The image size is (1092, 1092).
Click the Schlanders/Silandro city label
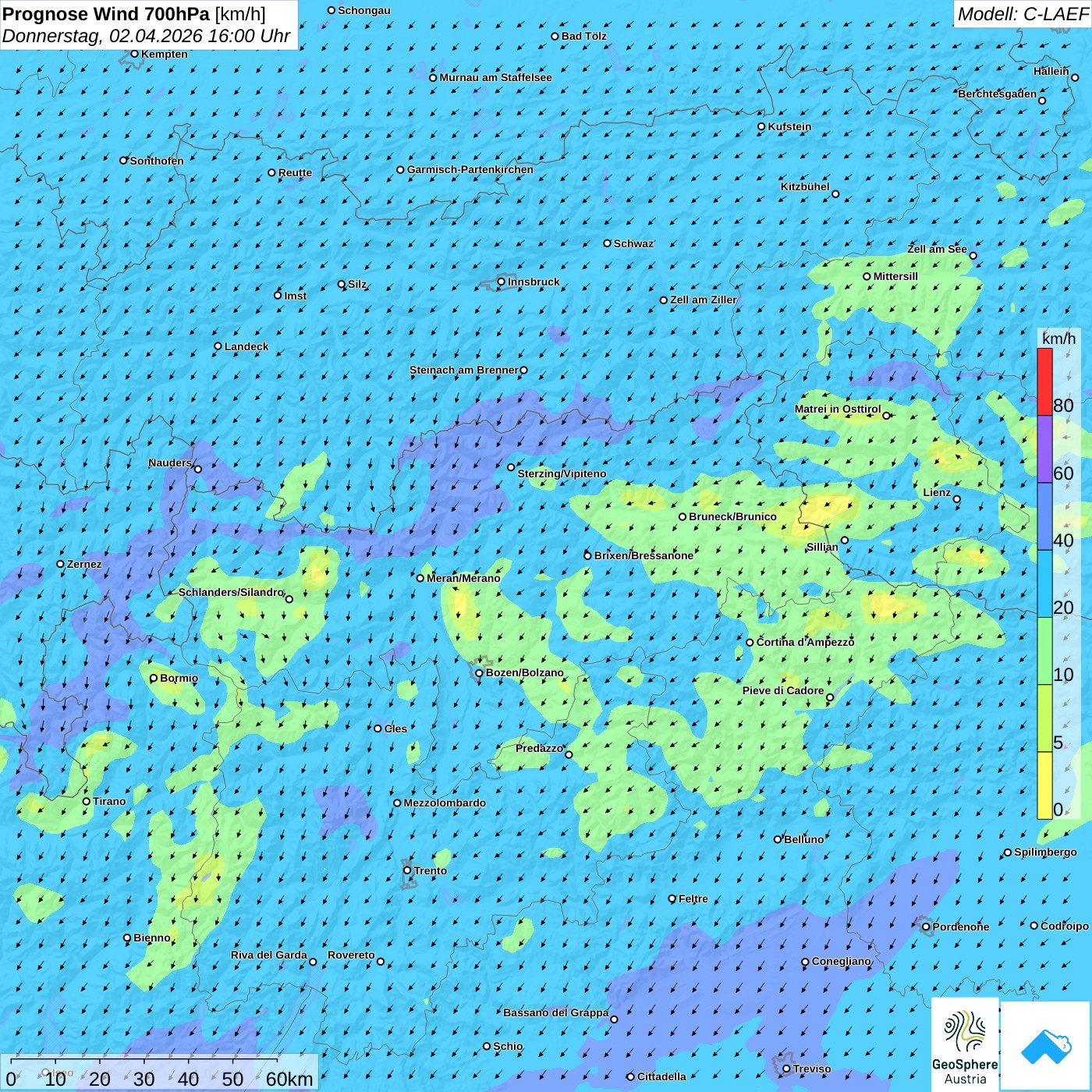(231, 592)
